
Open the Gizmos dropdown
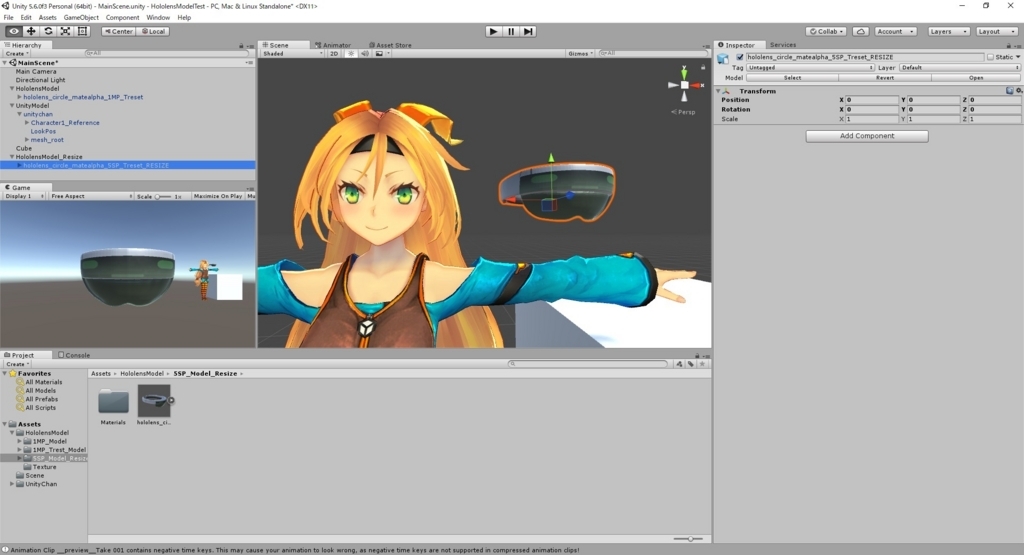tap(580, 54)
